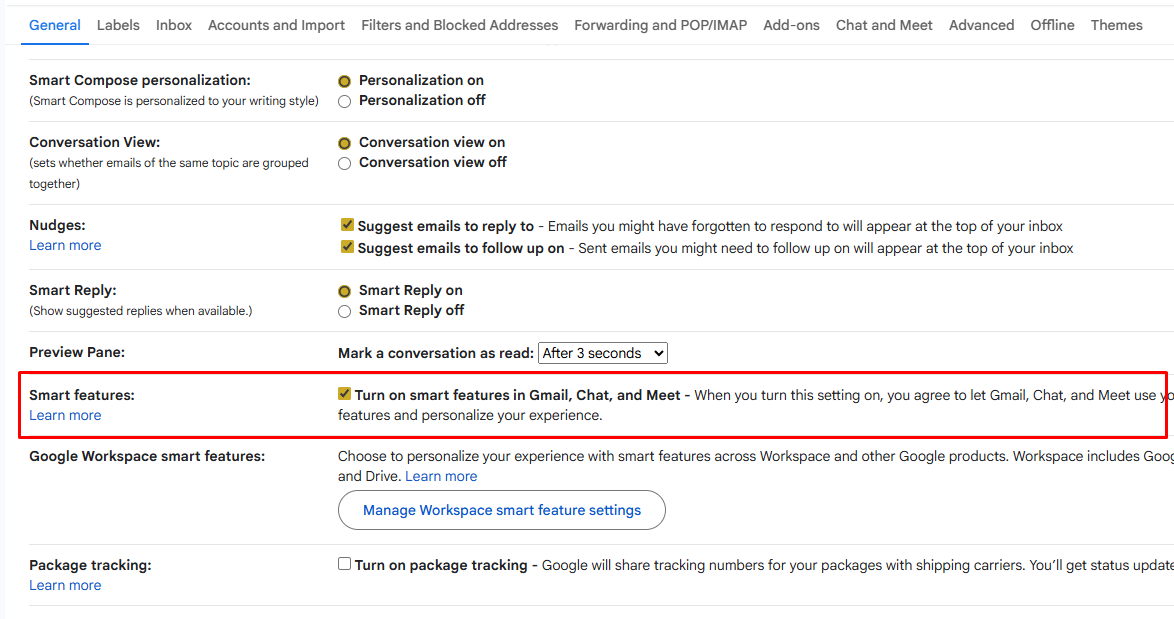Click Manage Workspace smart feature settings button
This screenshot has height=619, width=1174.
point(502,510)
